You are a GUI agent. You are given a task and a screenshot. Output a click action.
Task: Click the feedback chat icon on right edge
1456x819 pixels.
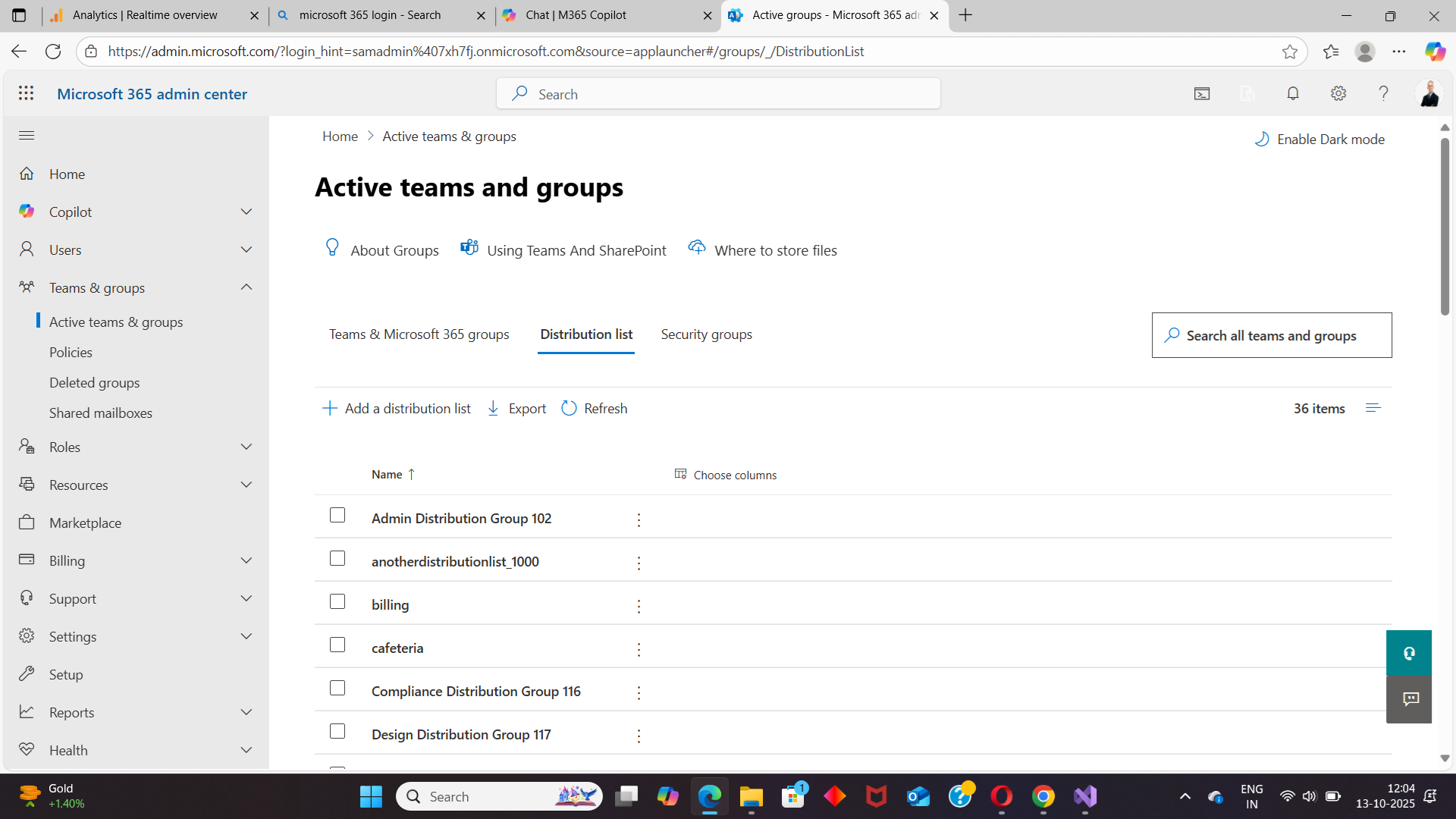click(x=1409, y=699)
